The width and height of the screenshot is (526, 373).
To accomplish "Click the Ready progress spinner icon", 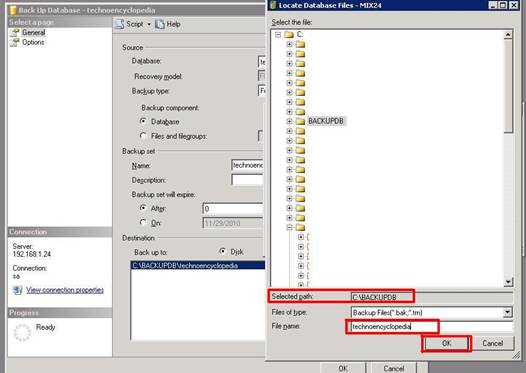I will (22, 332).
